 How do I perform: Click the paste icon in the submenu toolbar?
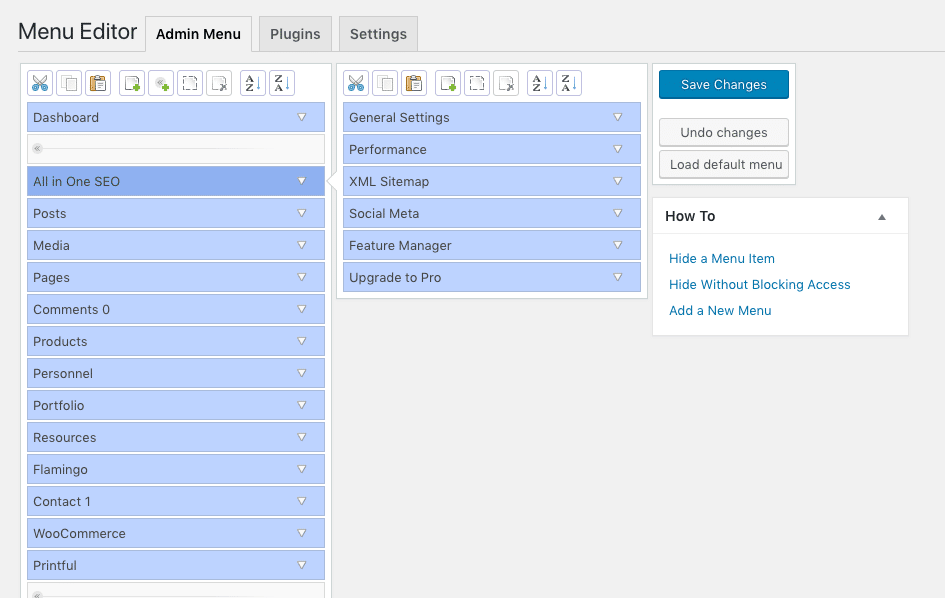(x=413, y=83)
